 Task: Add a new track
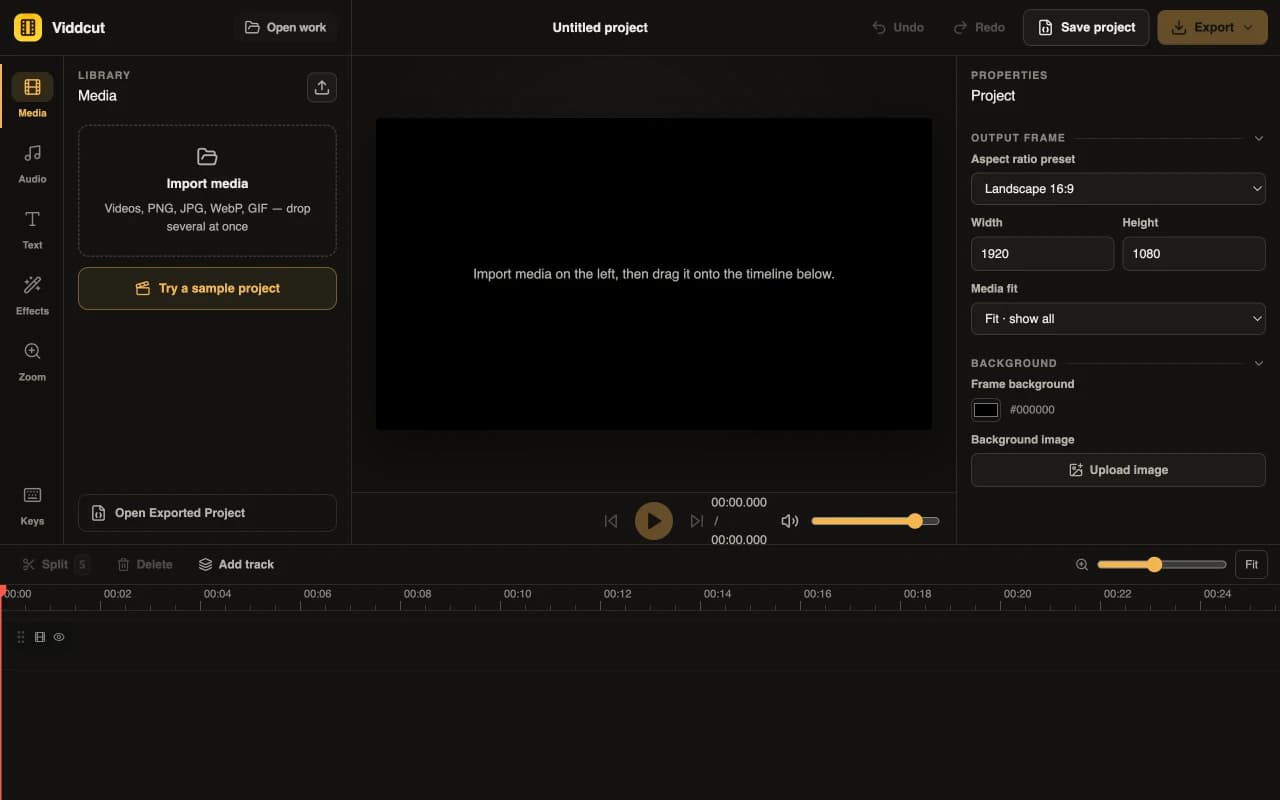236,564
